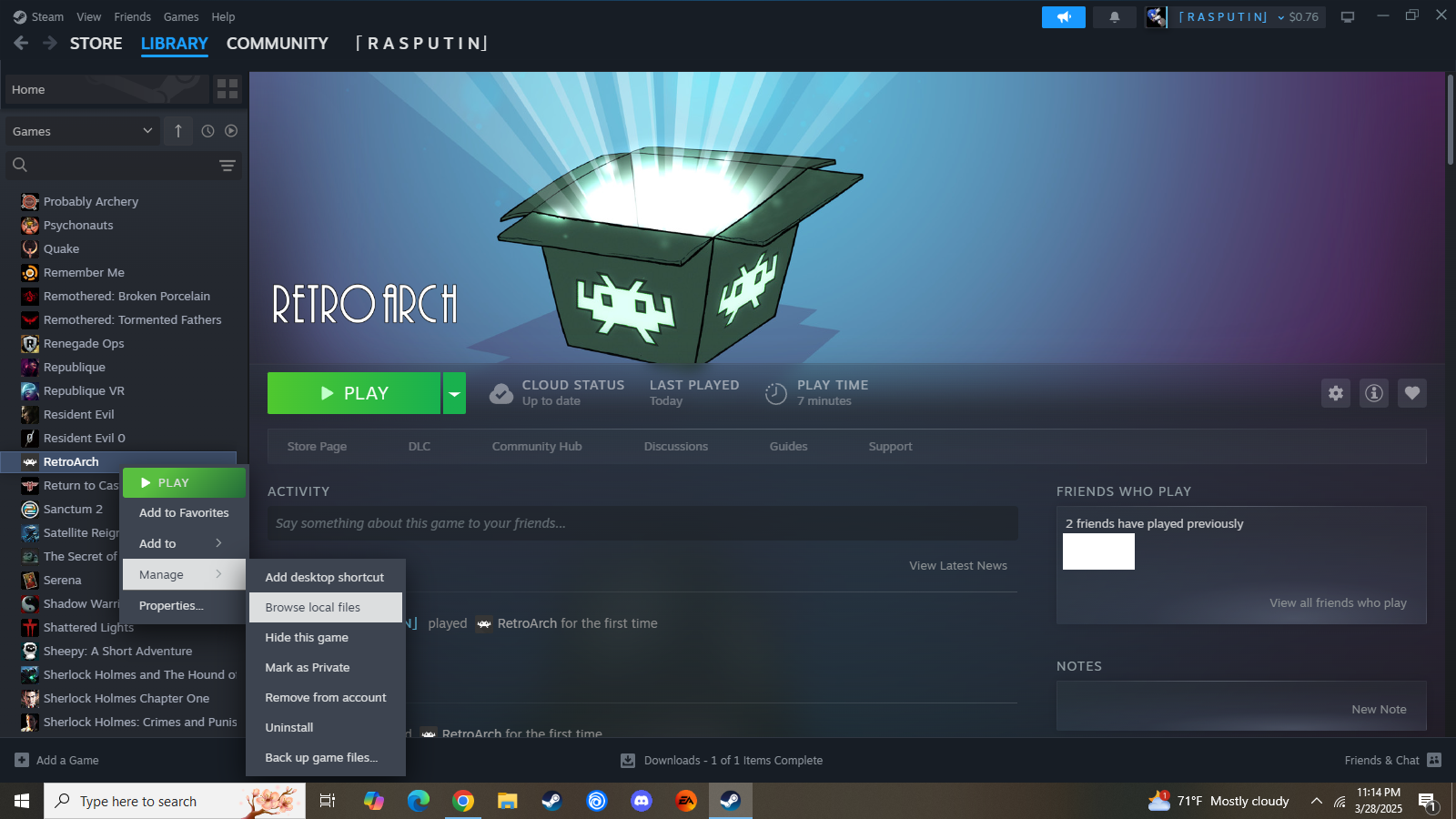Image resolution: width=1456 pixels, height=819 pixels.
Task: Go forward with the right arrow
Action: pos(50,43)
